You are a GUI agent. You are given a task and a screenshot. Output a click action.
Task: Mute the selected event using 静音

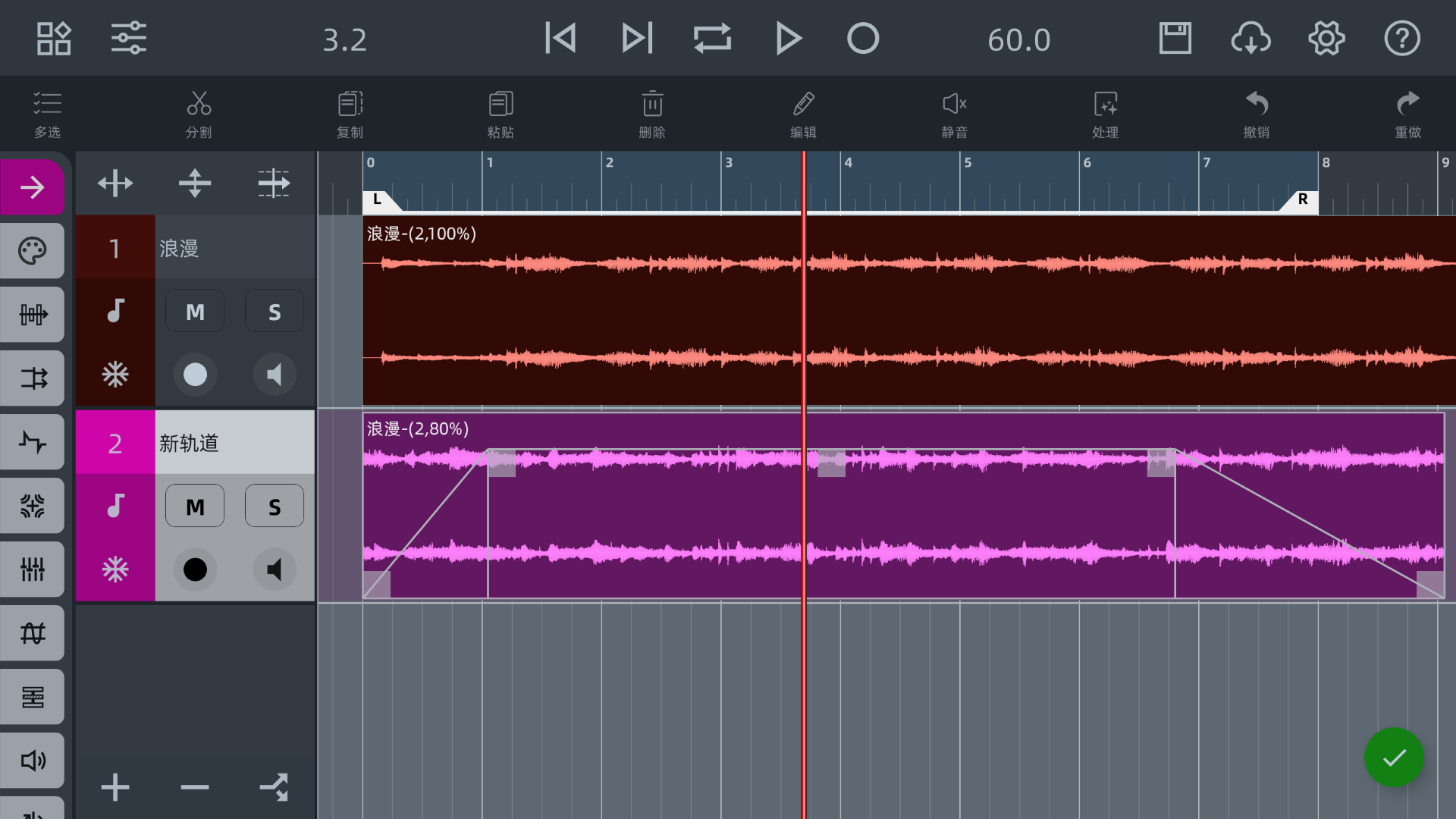coord(954,113)
